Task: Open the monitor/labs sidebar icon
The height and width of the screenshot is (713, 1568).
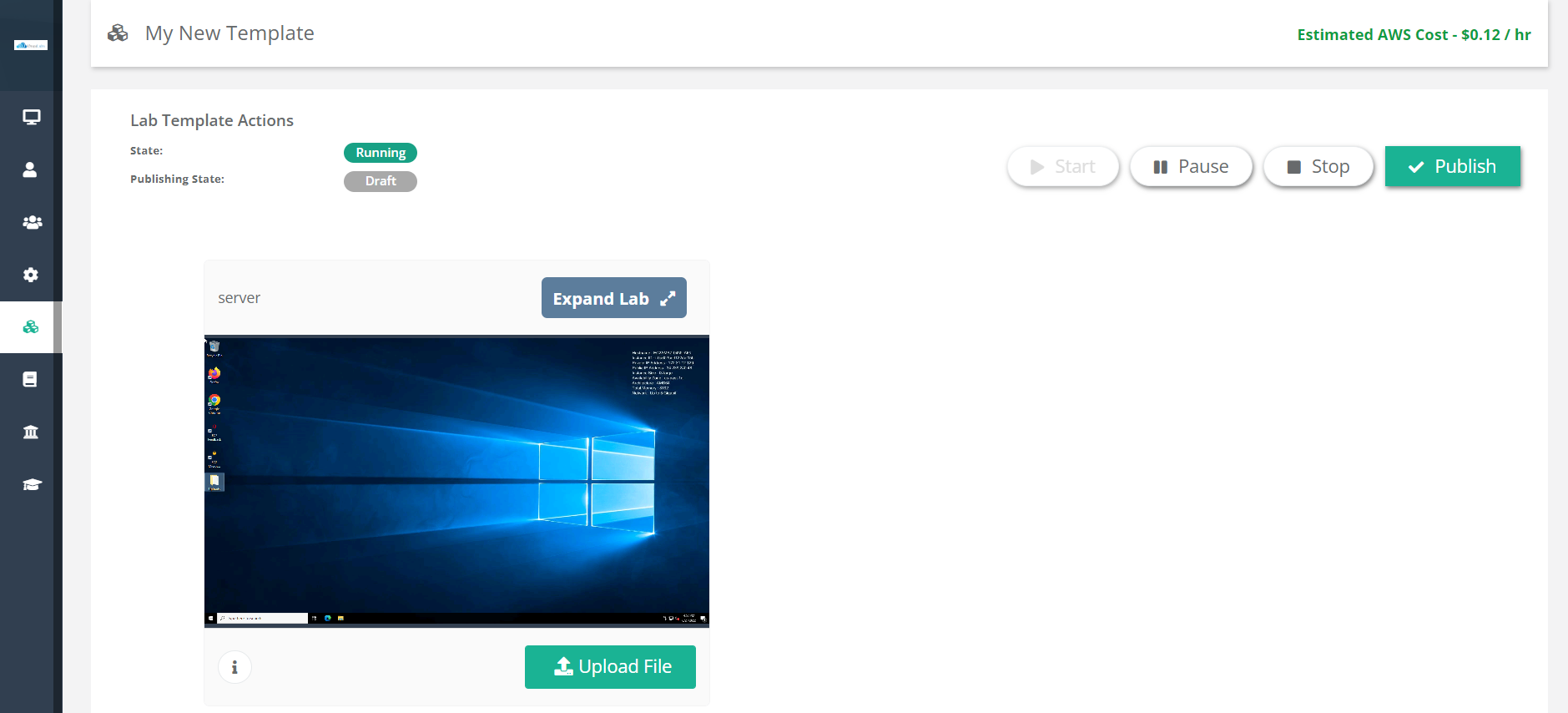Action: 31,117
